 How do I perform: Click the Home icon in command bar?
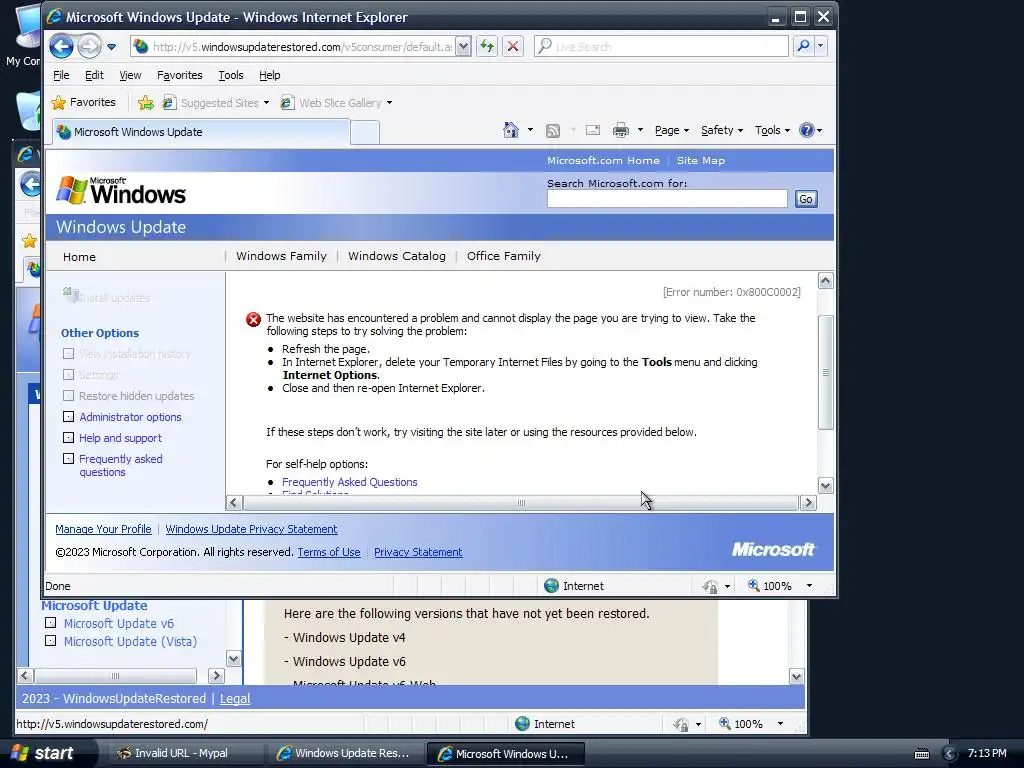click(511, 130)
